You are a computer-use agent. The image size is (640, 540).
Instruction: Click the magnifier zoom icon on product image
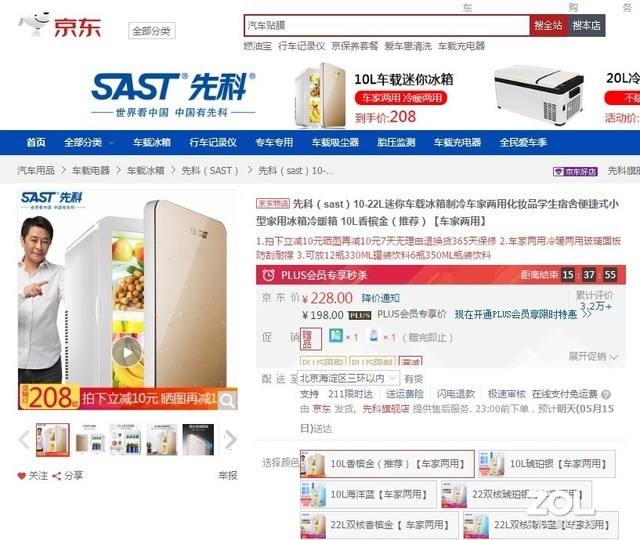coord(227,401)
